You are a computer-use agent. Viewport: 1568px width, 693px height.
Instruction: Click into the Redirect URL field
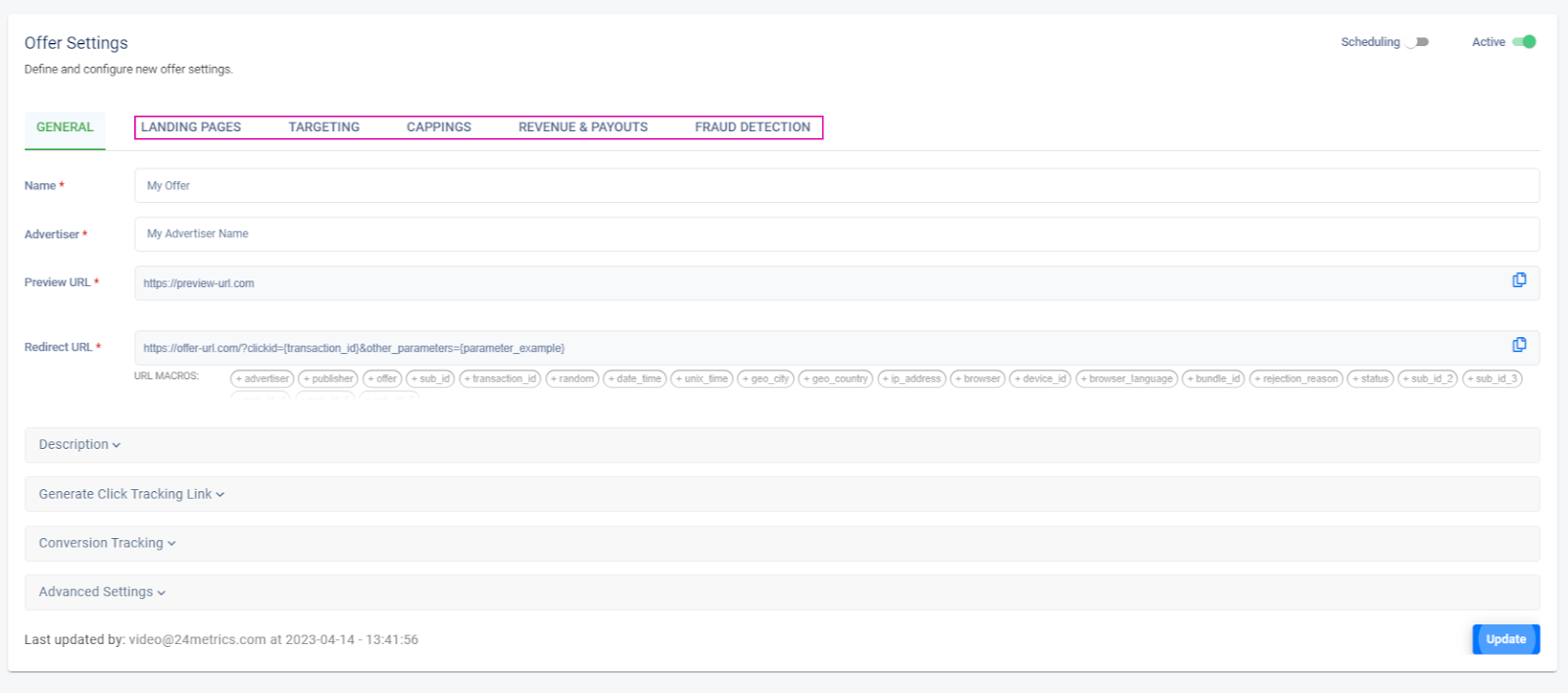[837, 348]
